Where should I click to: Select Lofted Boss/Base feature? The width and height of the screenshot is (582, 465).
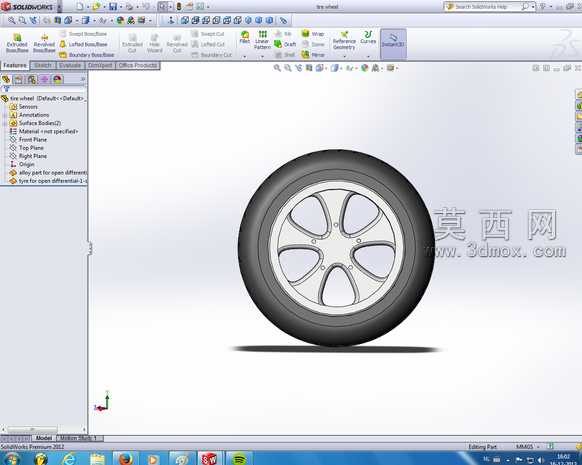pos(84,44)
